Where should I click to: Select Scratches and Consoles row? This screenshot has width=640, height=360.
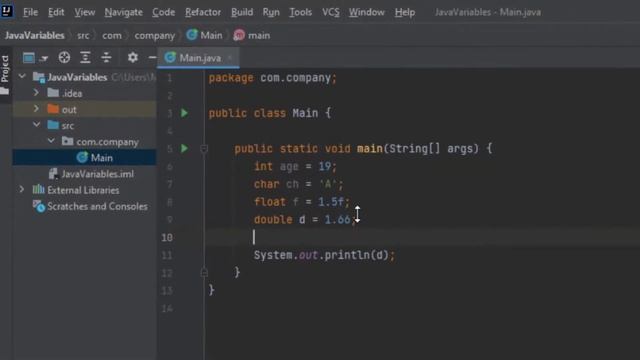[85, 206]
